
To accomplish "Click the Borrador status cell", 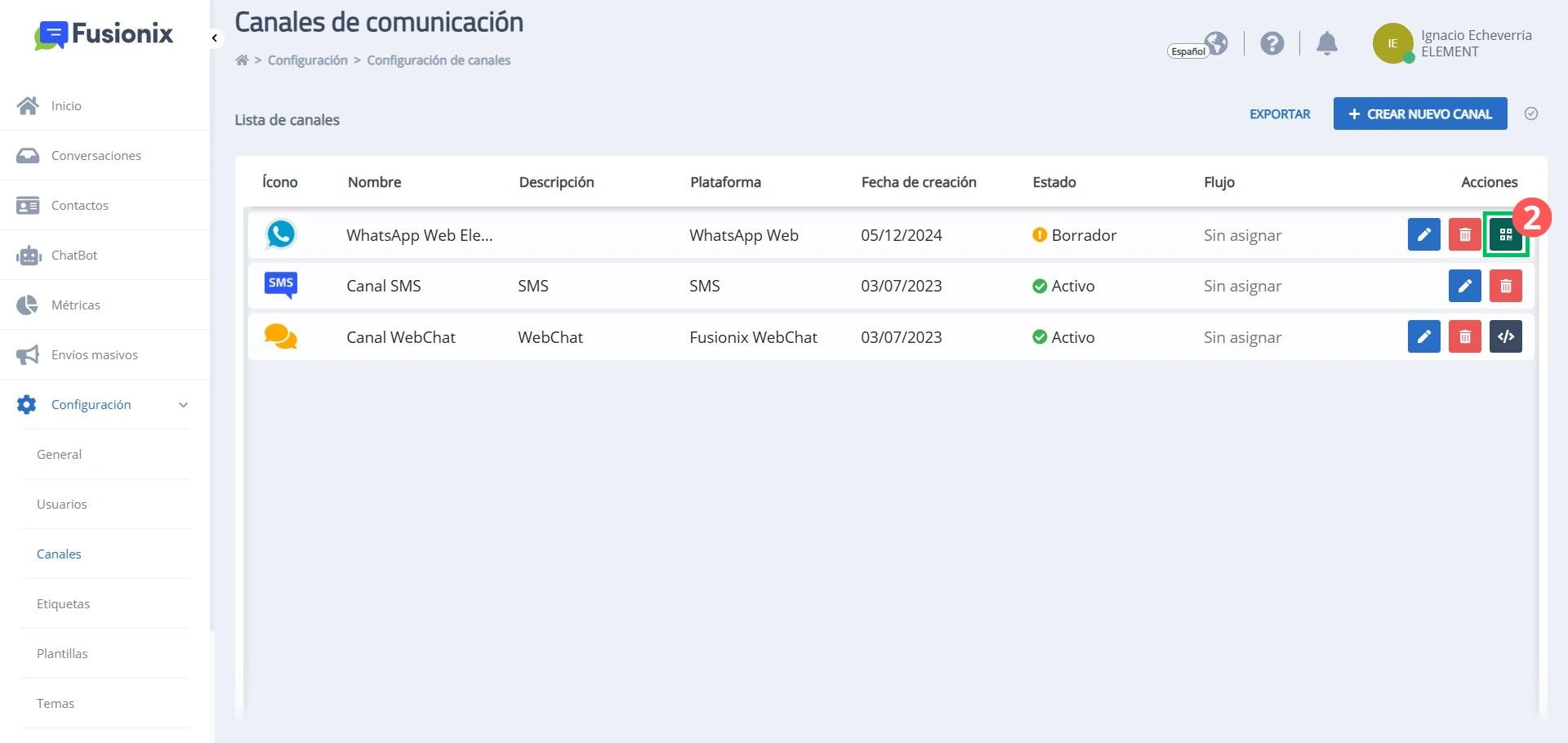I will 1075,235.
